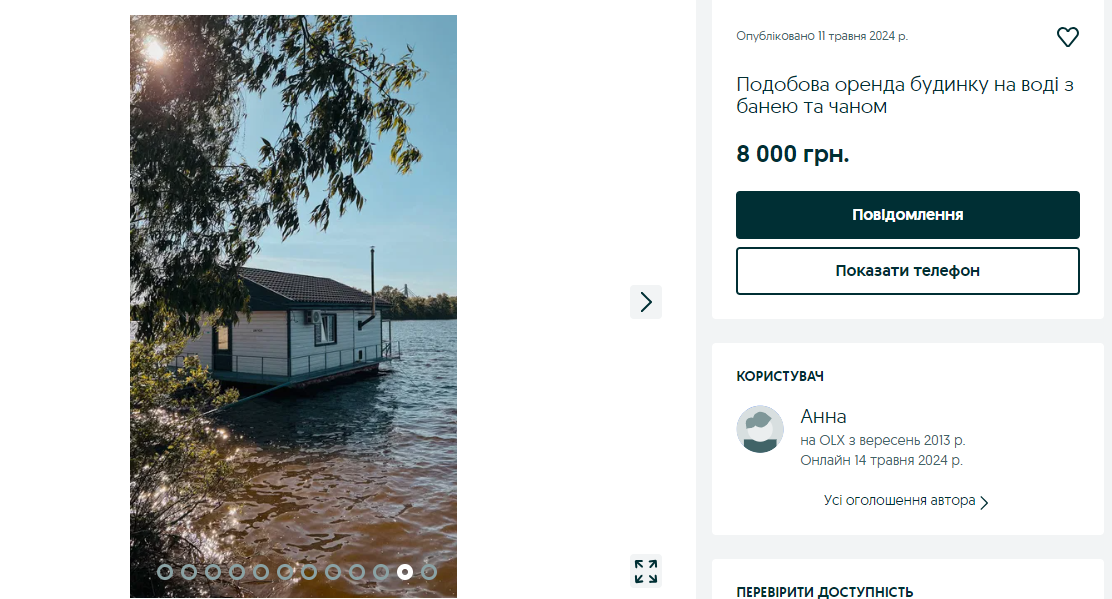Click the houseboat listing photo
Screen dimensions: 1112x599
293,300
